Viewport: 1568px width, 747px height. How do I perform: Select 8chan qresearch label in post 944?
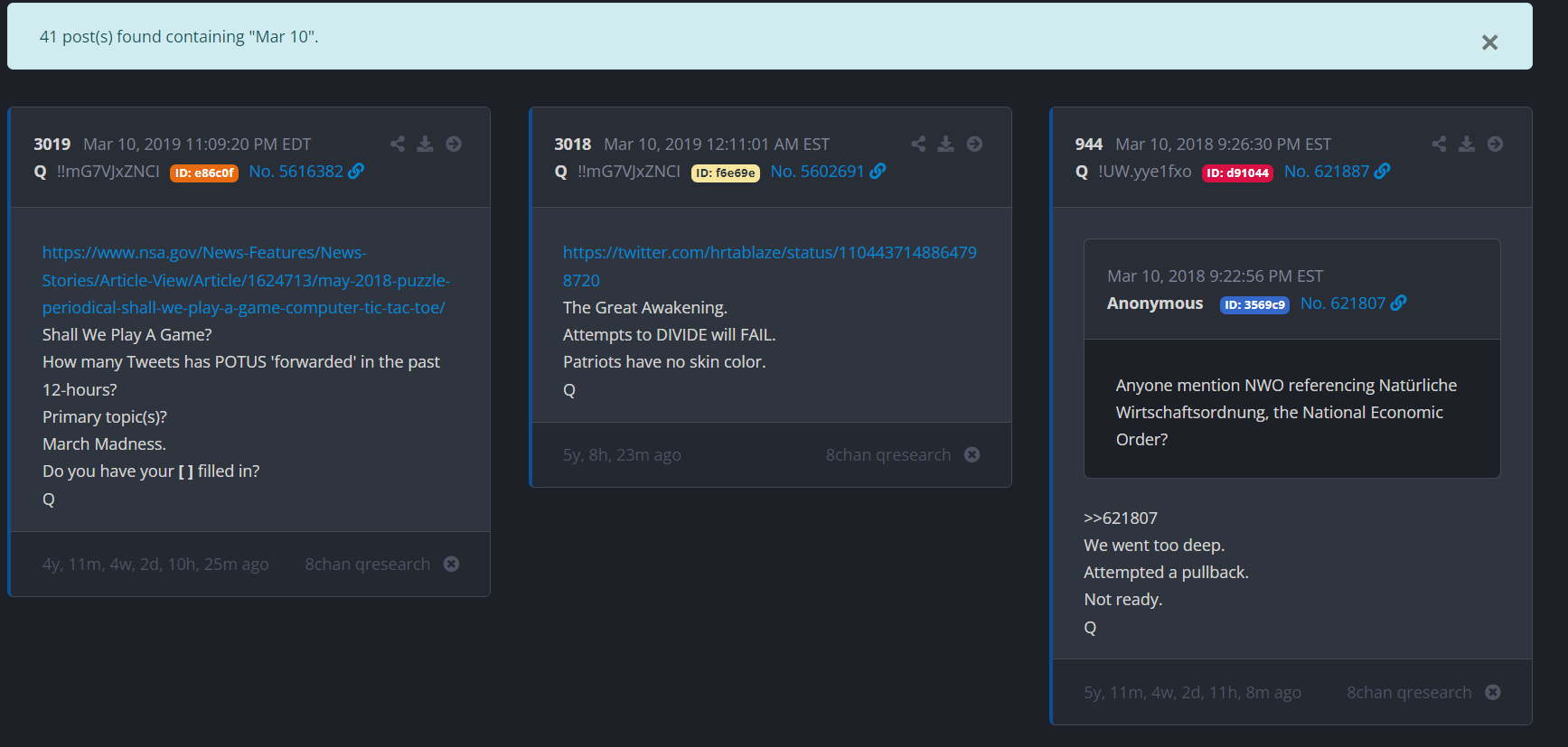point(1409,692)
